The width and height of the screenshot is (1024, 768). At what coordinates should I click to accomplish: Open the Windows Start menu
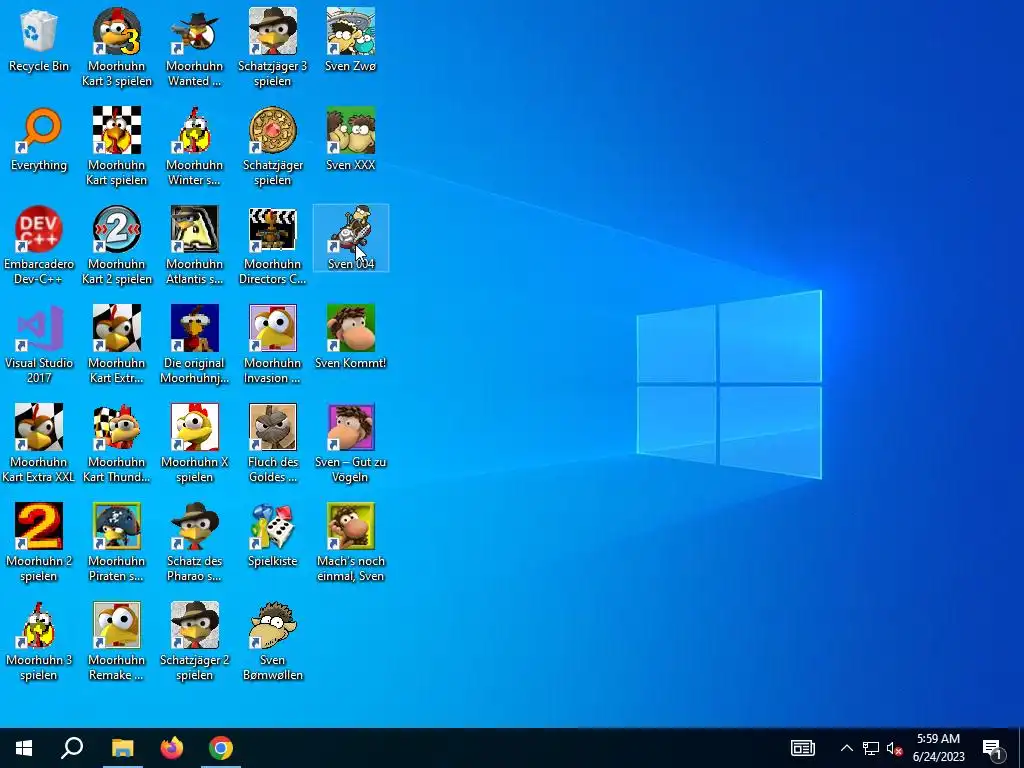coord(24,748)
